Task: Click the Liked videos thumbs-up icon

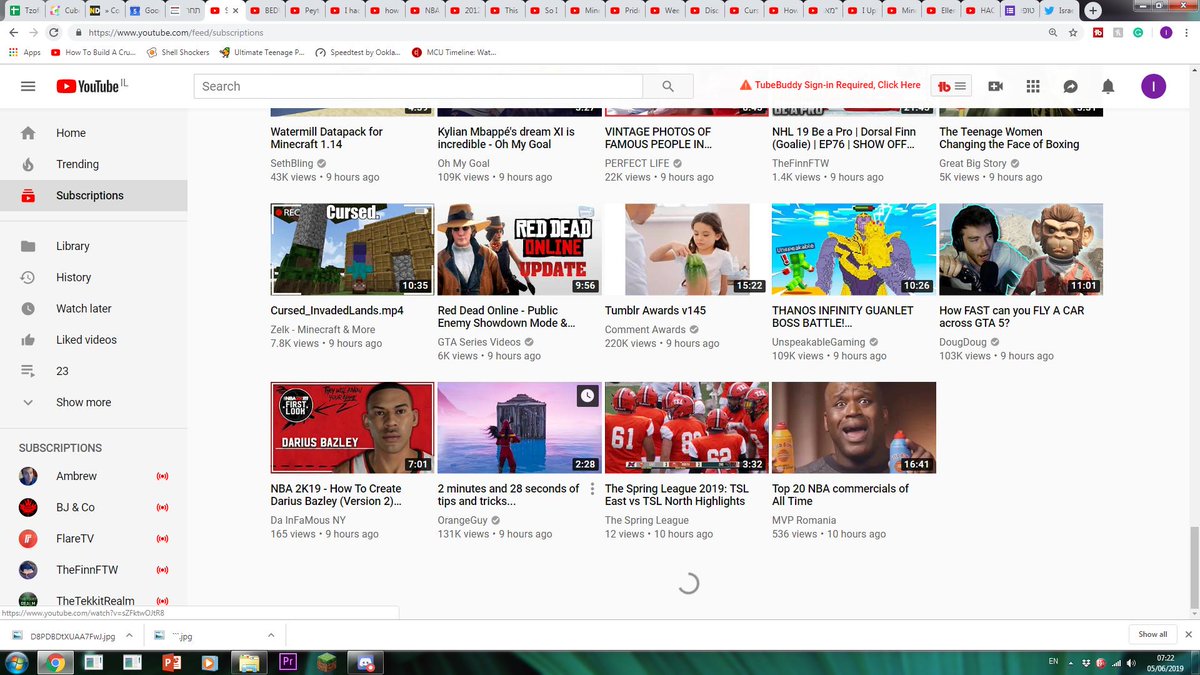Action: (x=28, y=340)
